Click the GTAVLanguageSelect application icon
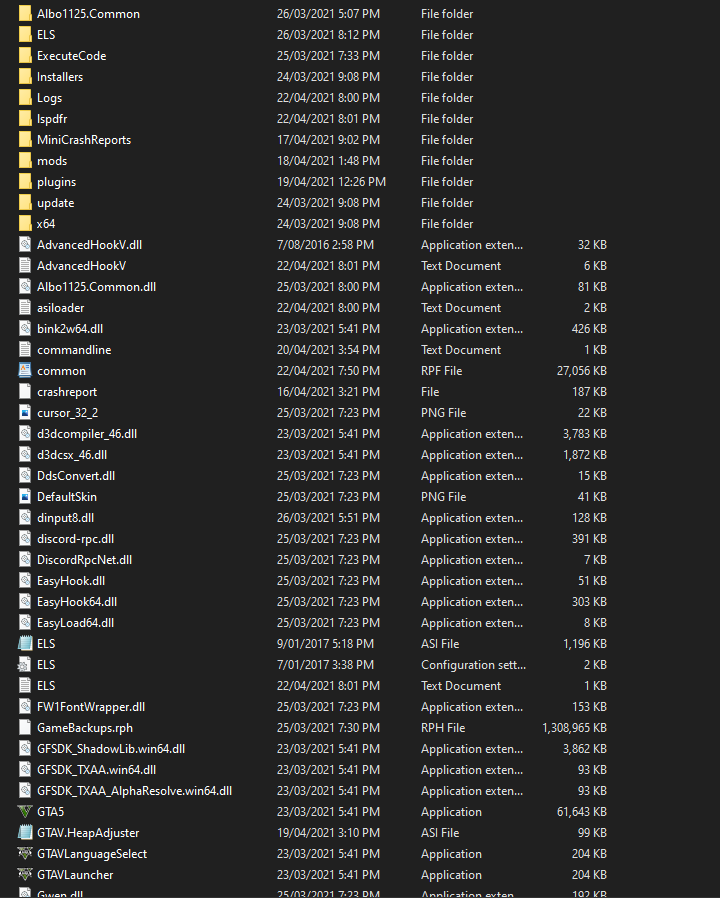The image size is (720, 898). point(25,854)
